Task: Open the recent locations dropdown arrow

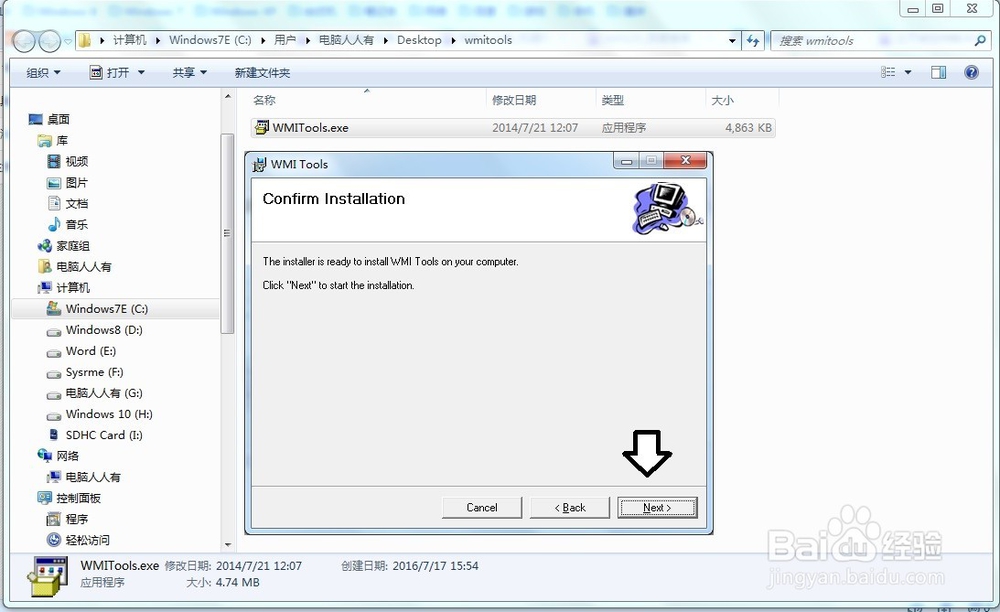Action: point(68,42)
